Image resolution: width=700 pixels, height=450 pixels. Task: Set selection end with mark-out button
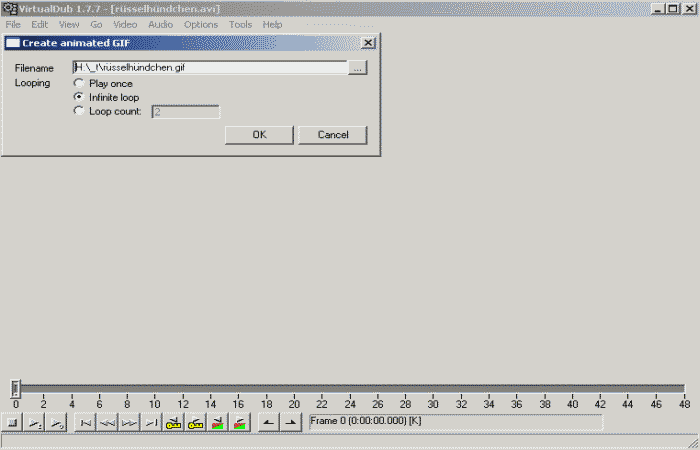[290, 424]
